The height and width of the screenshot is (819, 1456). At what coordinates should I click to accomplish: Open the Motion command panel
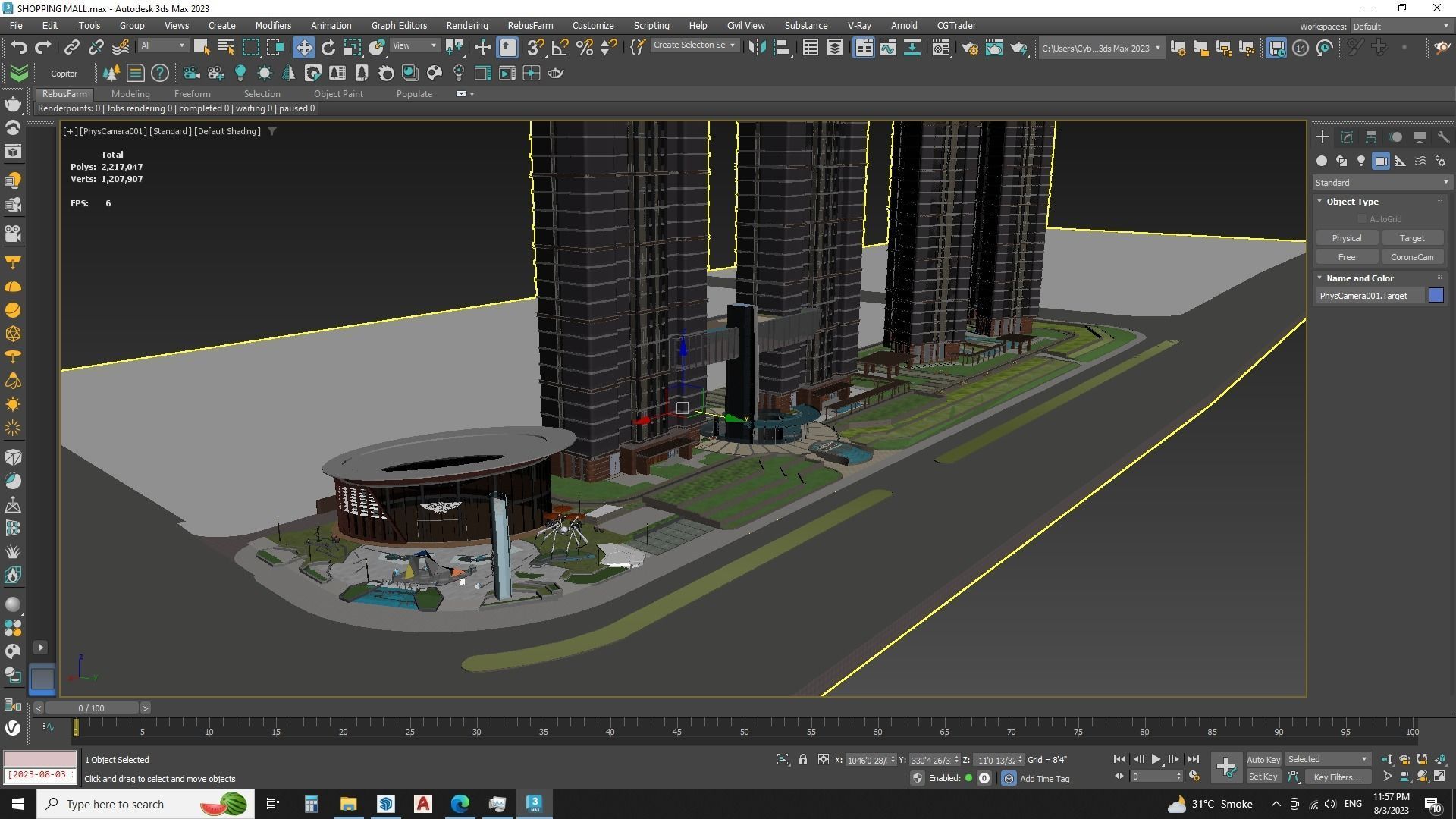1395,136
